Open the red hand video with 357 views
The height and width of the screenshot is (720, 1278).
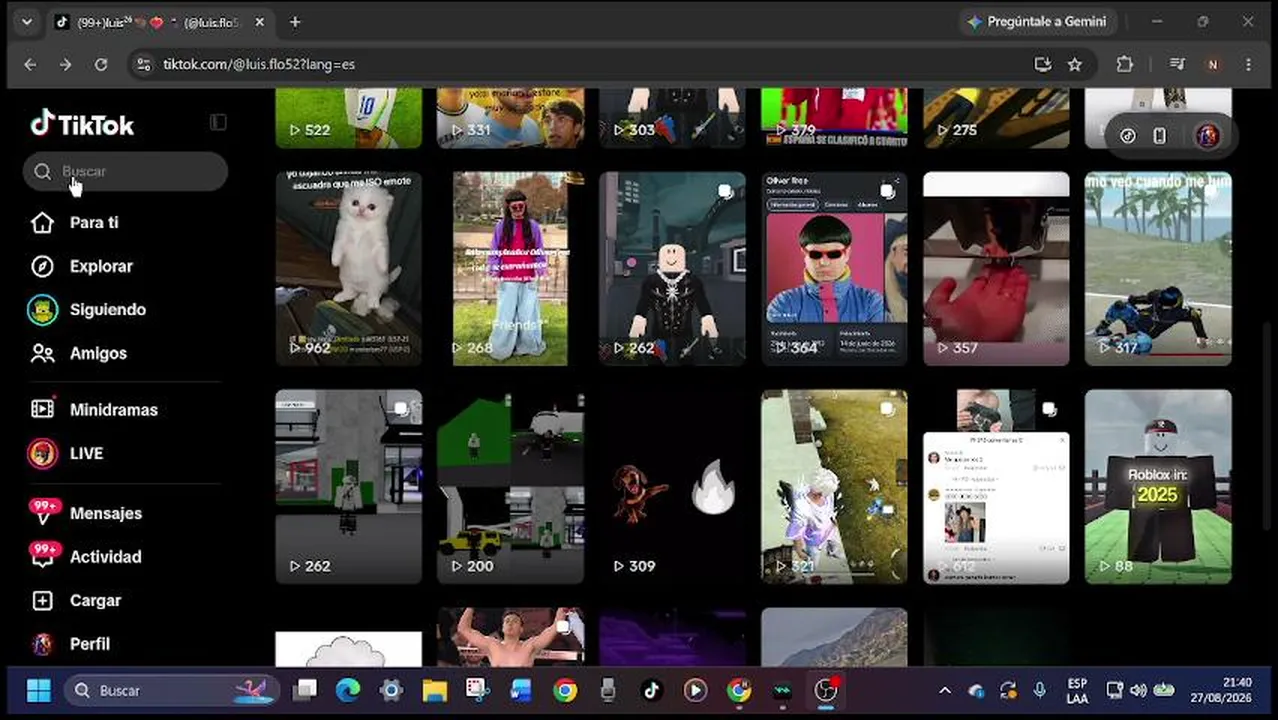(x=996, y=268)
